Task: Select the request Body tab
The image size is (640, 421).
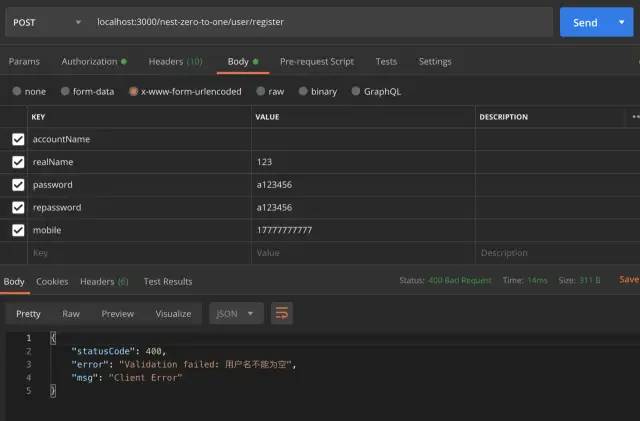Action: pyautogui.click(x=243, y=62)
